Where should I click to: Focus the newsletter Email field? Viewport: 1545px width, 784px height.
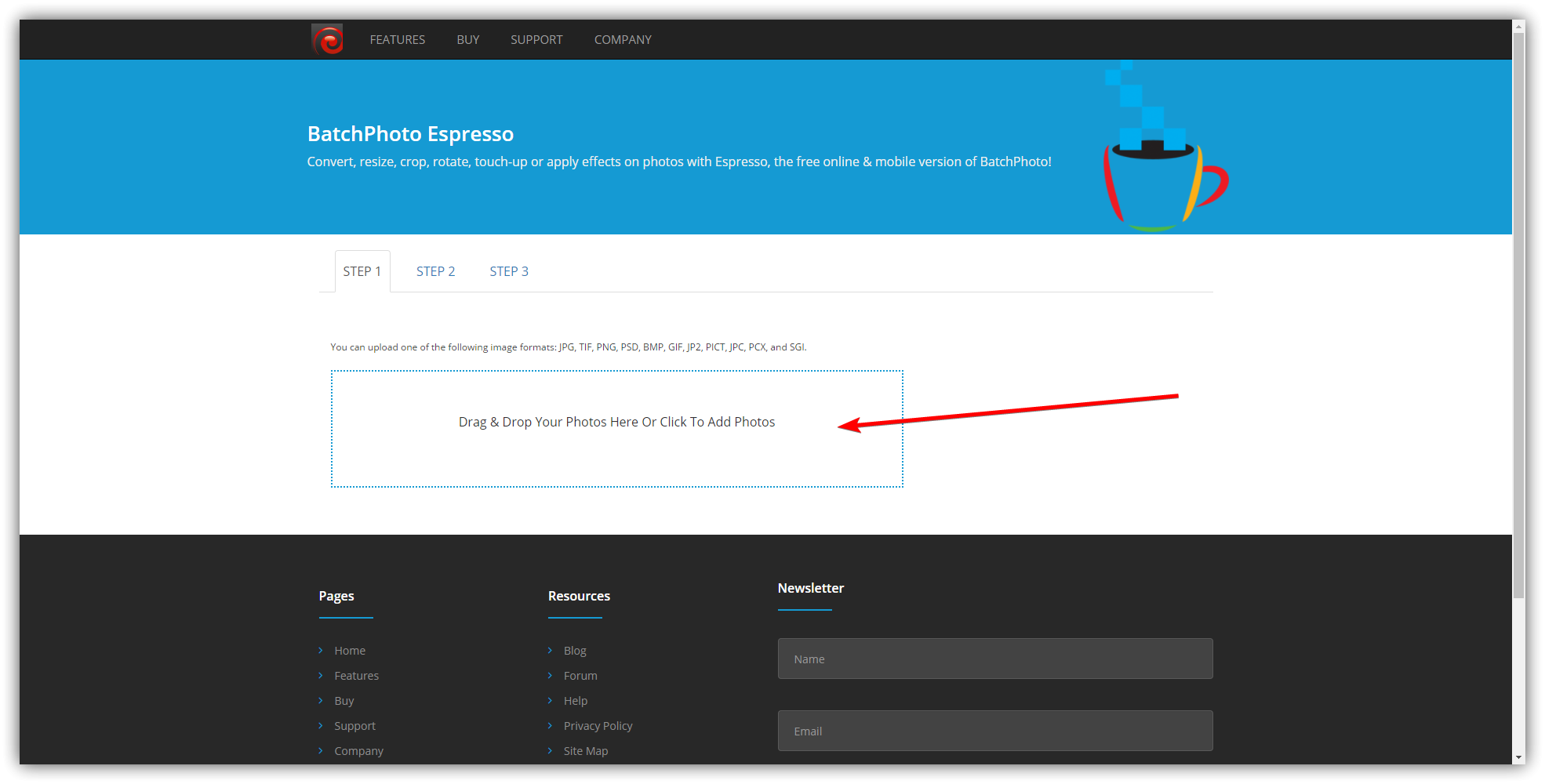pyautogui.click(x=995, y=731)
